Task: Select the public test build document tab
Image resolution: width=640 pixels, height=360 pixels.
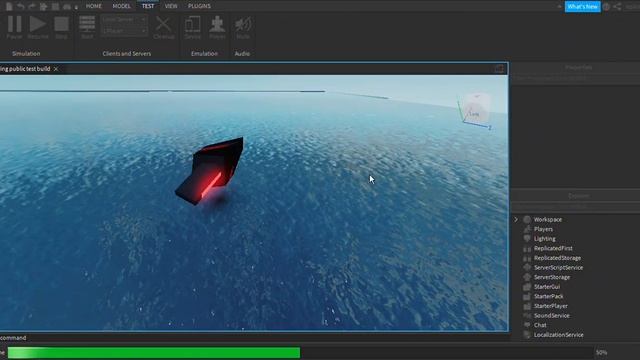Action: (x=25, y=69)
